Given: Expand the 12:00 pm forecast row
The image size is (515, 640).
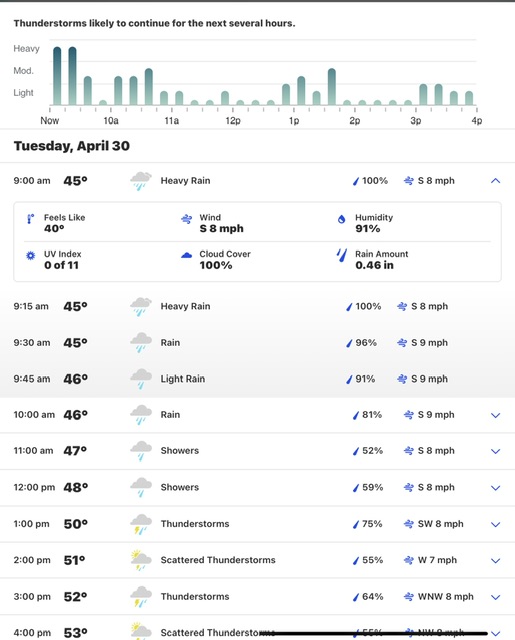Looking at the screenshot, I should point(495,488).
